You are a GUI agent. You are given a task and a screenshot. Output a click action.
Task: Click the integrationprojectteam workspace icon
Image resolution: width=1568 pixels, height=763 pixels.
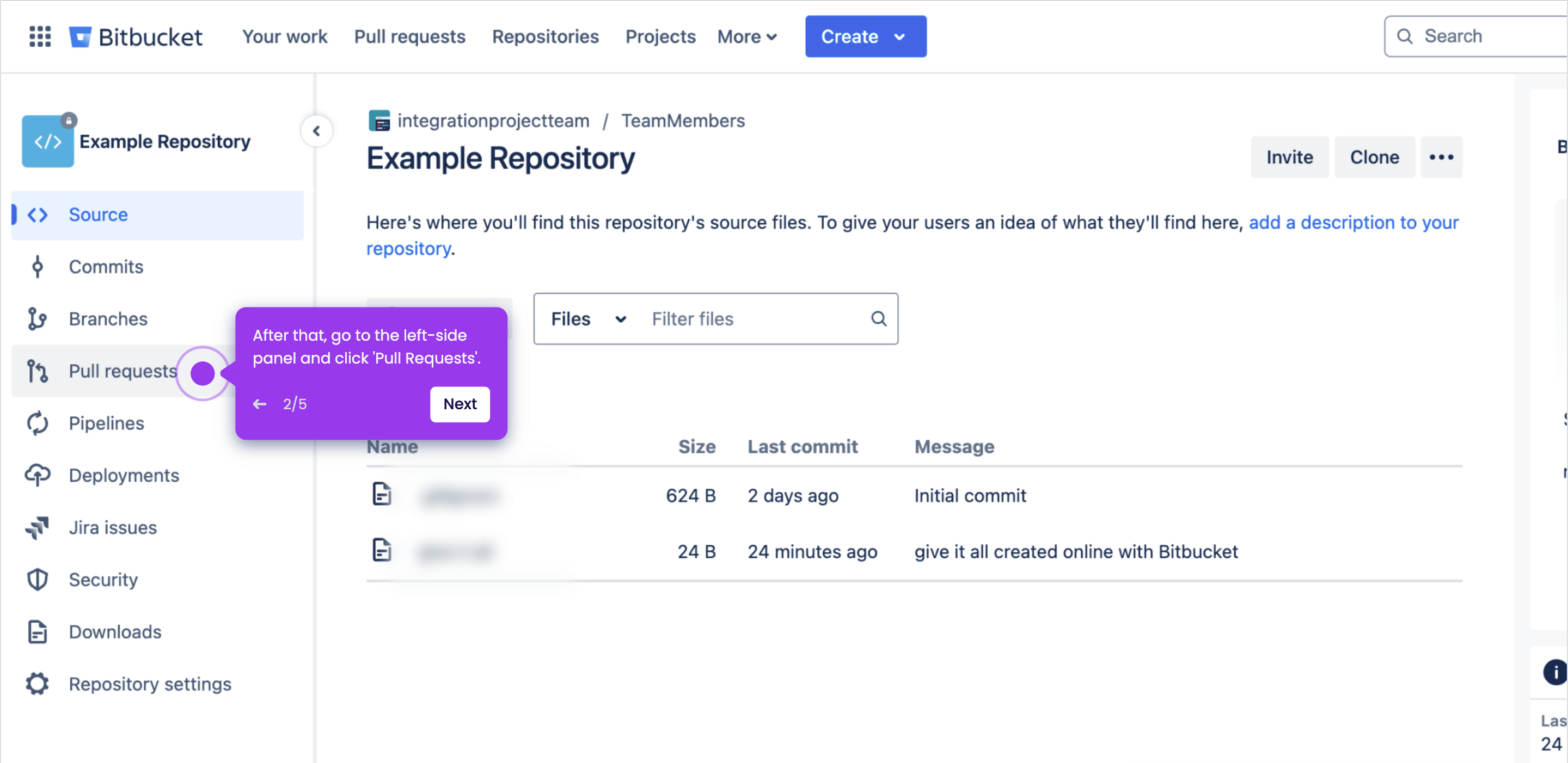[379, 120]
